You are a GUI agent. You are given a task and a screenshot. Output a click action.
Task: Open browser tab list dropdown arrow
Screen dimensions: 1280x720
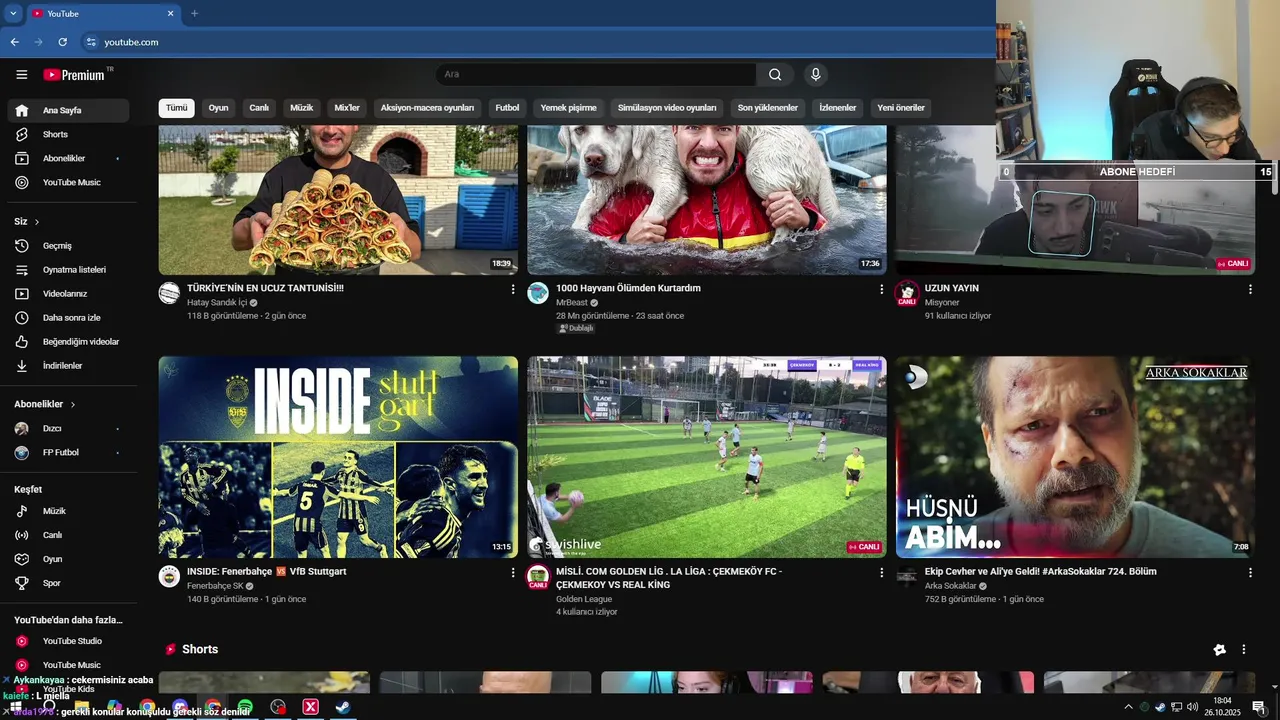pos(13,14)
